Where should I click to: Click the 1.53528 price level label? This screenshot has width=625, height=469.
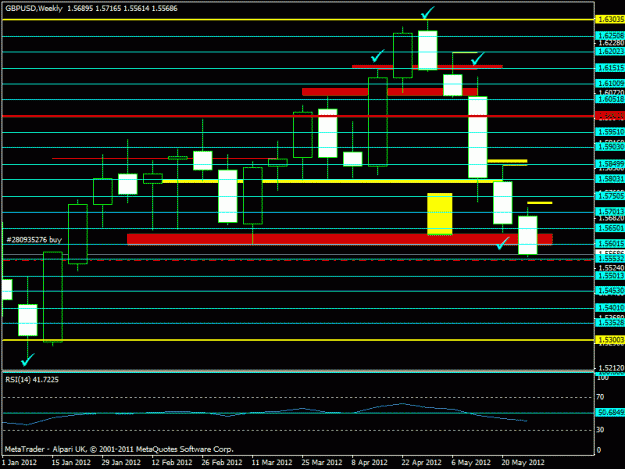tap(610, 323)
